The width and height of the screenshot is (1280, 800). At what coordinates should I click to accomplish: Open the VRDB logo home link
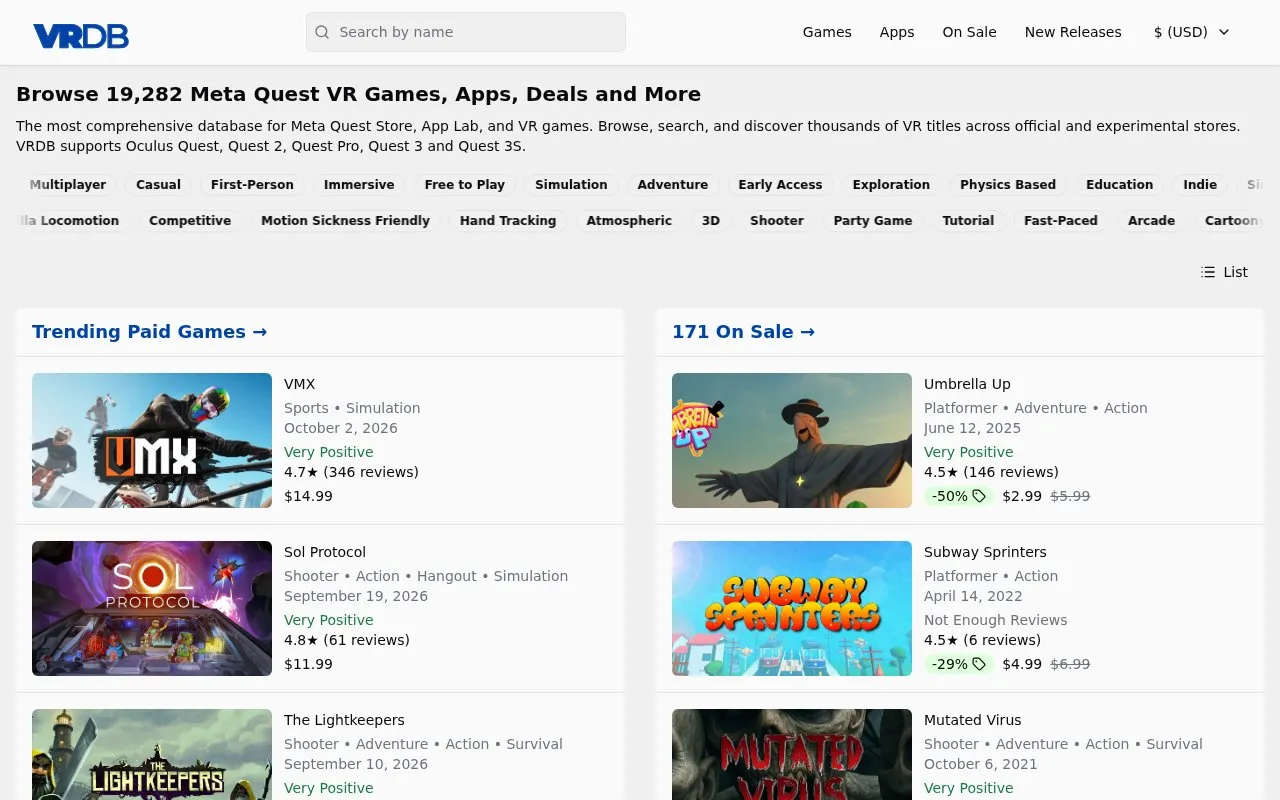(81, 36)
